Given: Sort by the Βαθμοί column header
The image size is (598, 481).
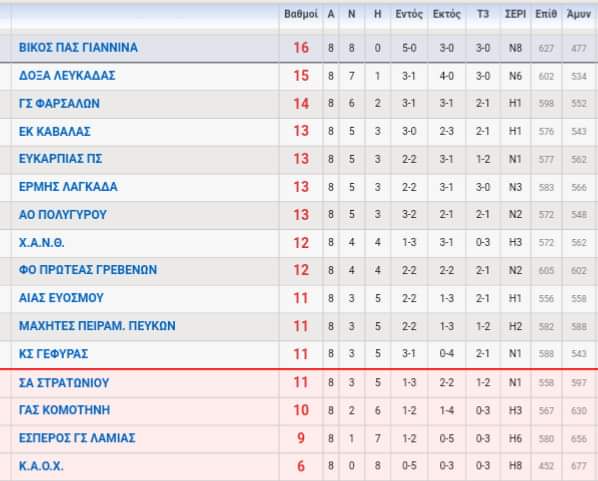Looking at the screenshot, I should coord(301,14).
